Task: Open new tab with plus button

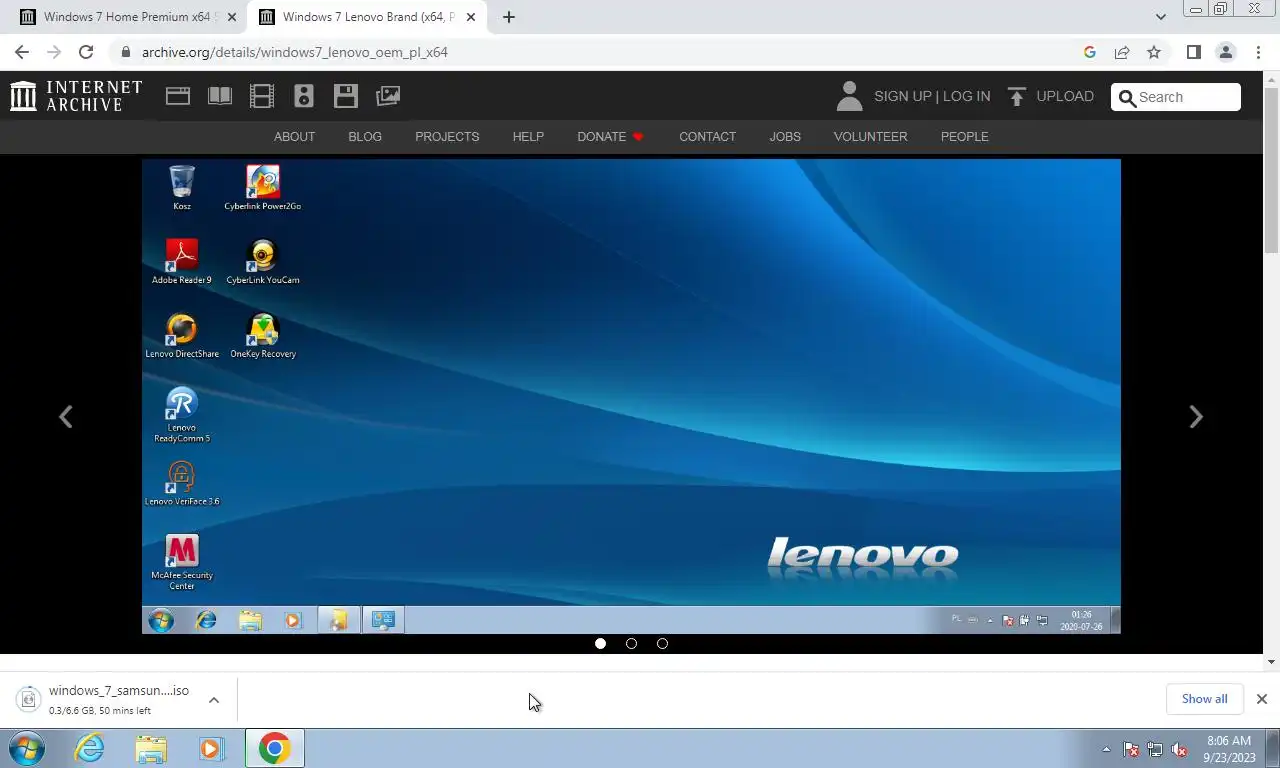Action: [509, 17]
